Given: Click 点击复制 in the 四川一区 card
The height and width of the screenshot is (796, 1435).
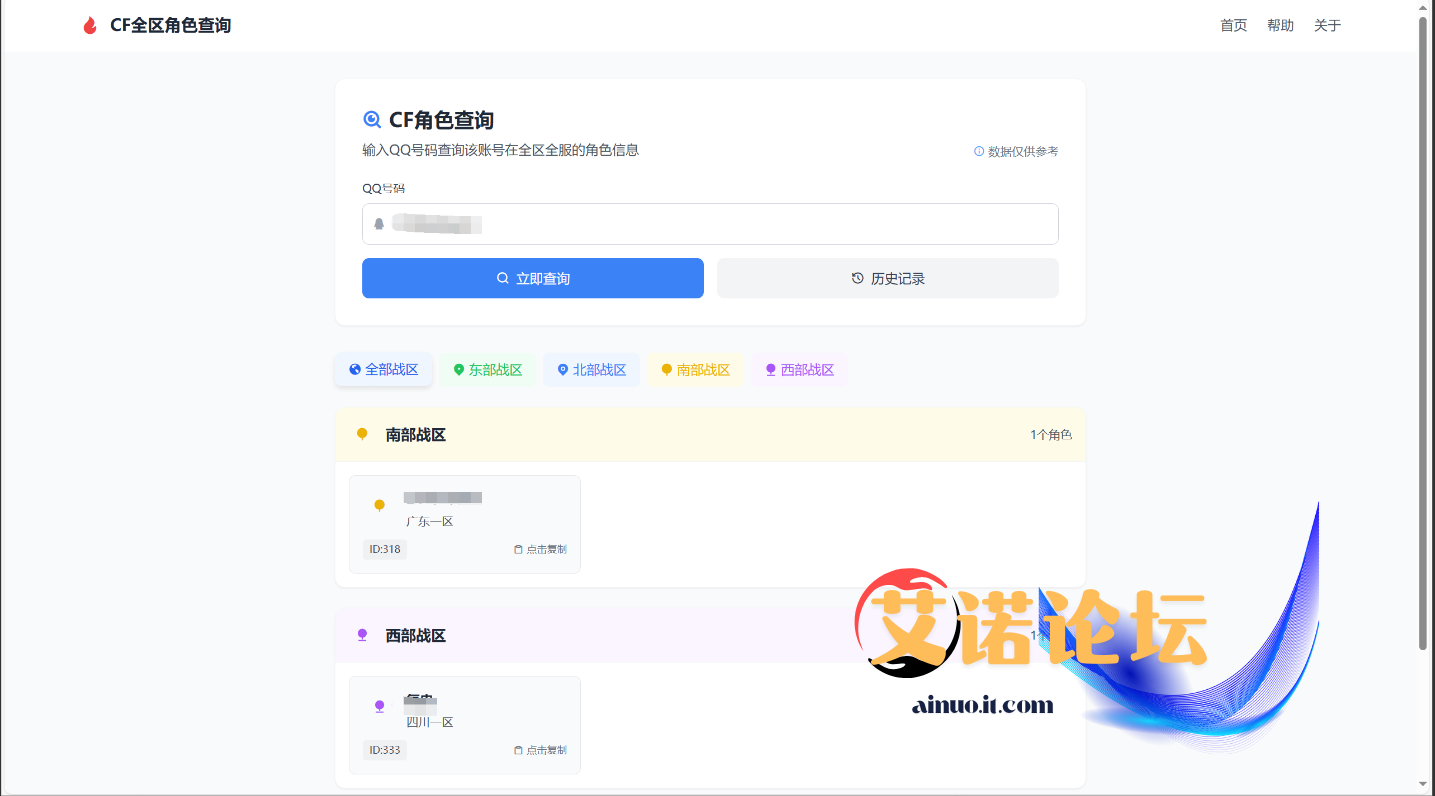Looking at the screenshot, I should point(540,750).
